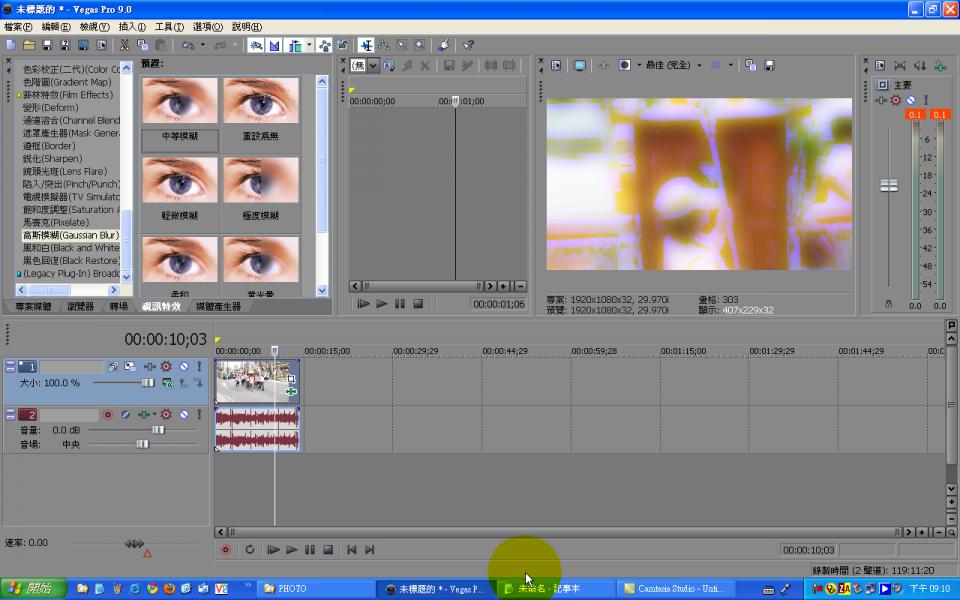This screenshot has height=600, width=960.
Task: Select Gaussian Blur in the effects list
Action: coord(70,235)
